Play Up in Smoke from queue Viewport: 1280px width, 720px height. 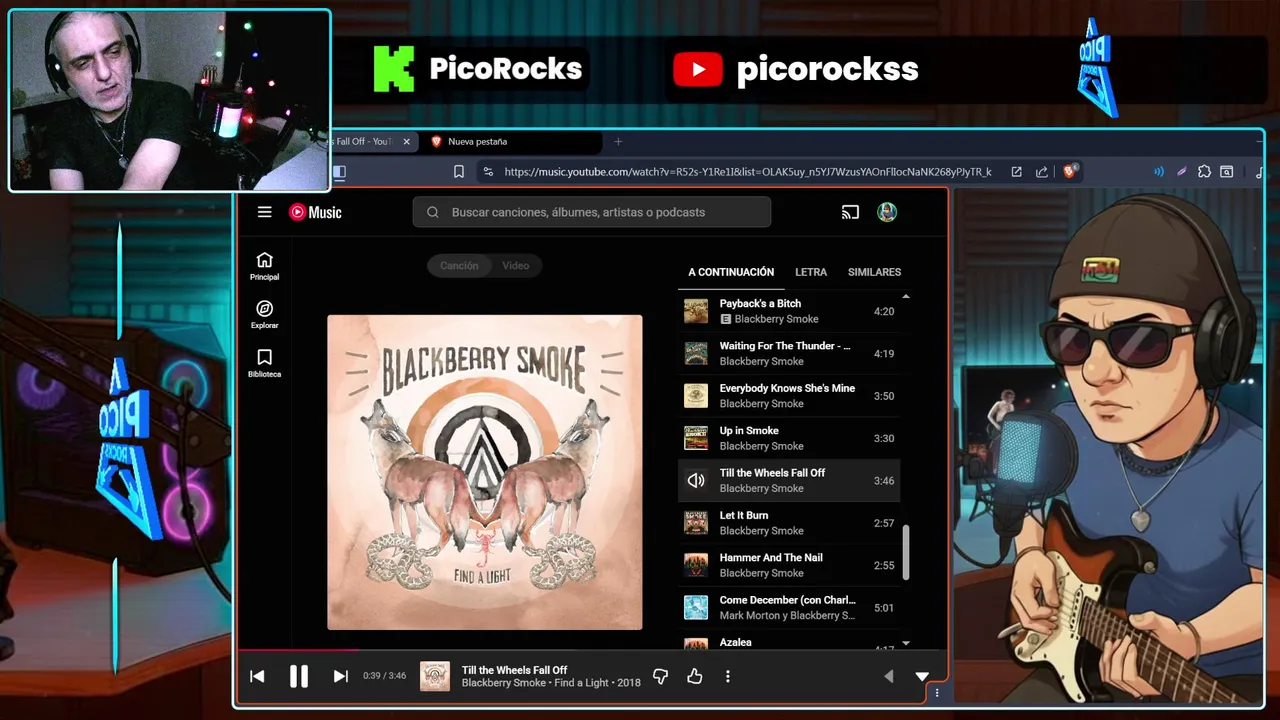click(x=789, y=438)
